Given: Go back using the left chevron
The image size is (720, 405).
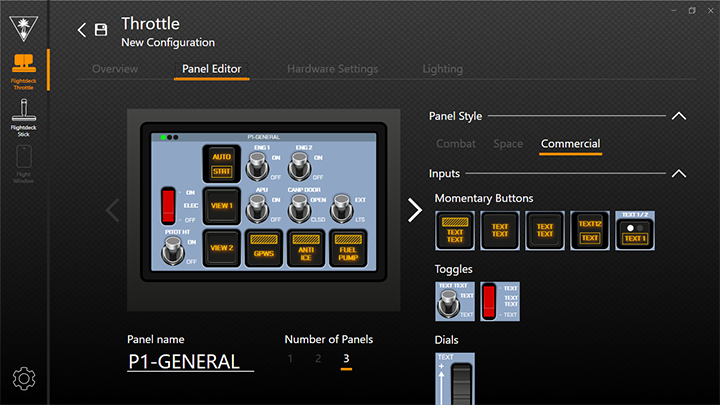Looking at the screenshot, I should pos(82,30).
